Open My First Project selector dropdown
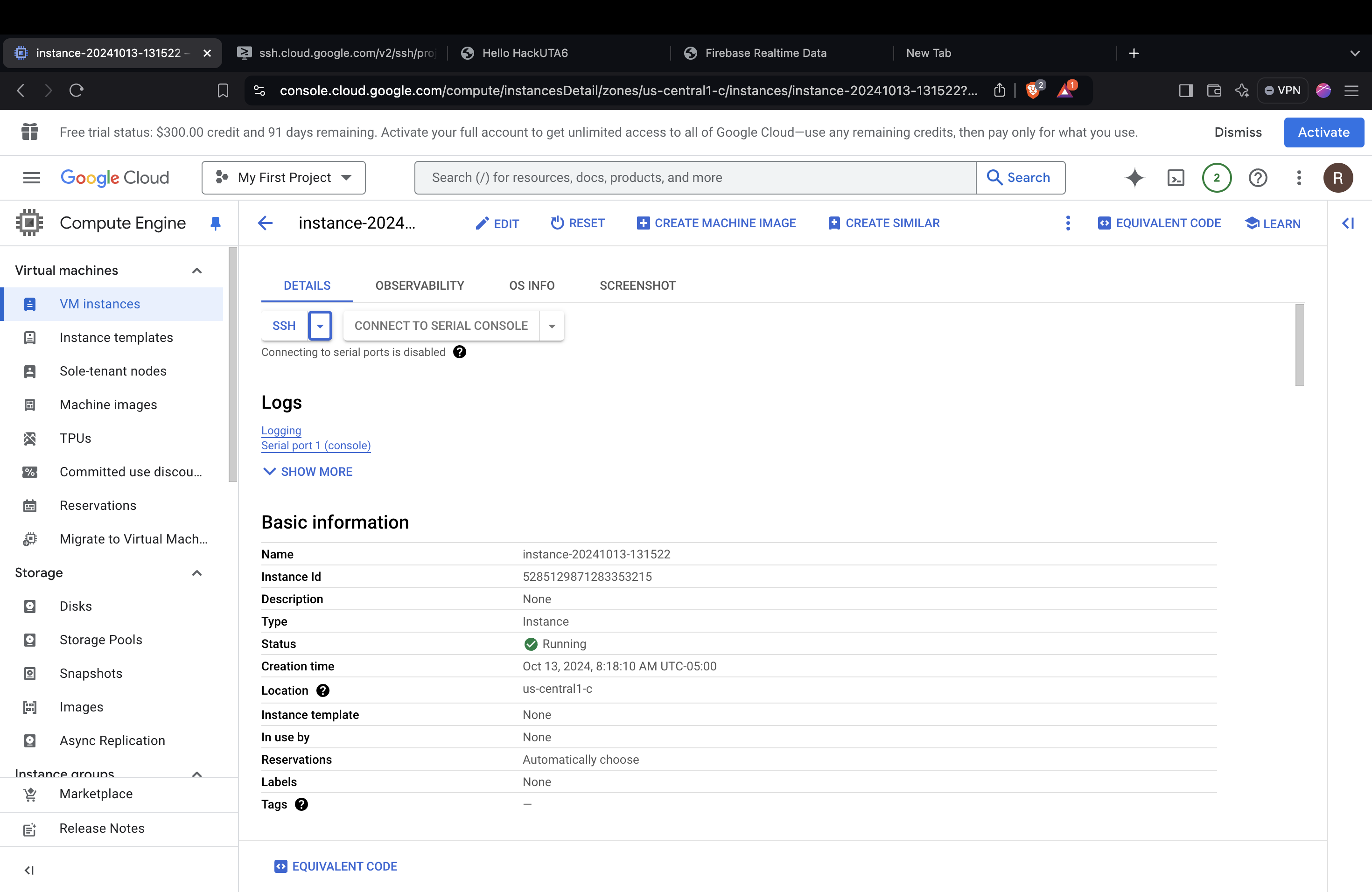This screenshot has height=892, width=1372. tap(283, 177)
